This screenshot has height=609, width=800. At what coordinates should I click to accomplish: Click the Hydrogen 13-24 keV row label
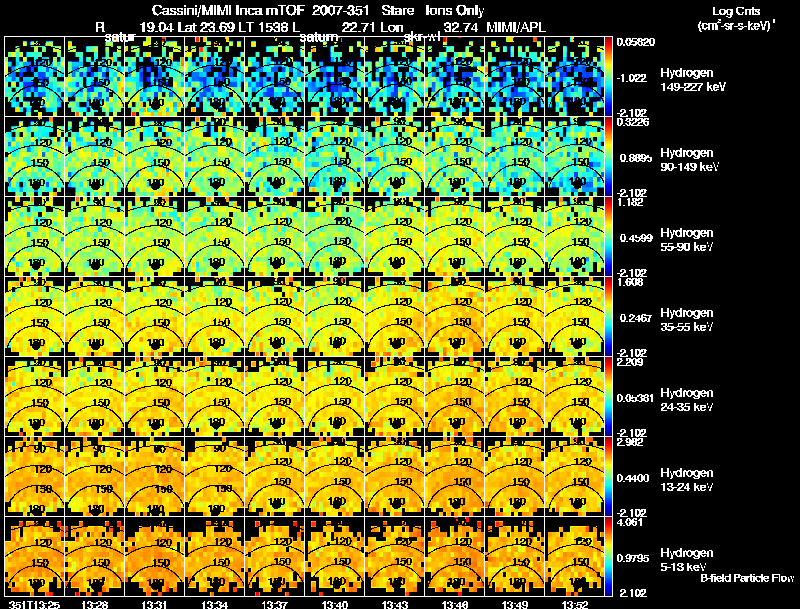[687, 480]
